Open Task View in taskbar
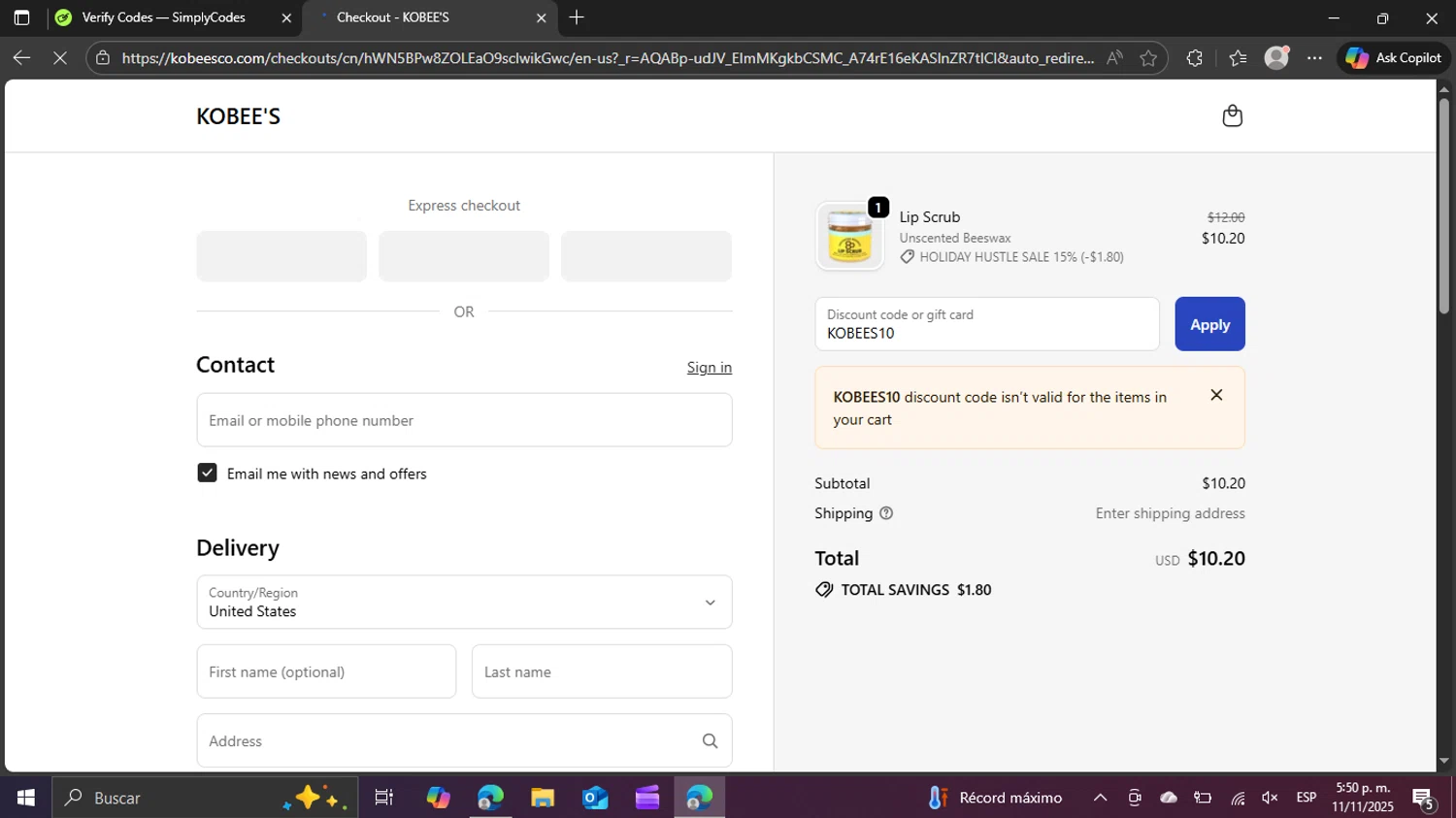Image resolution: width=1456 pixels, height=818 pixels. tap(384, 798)
